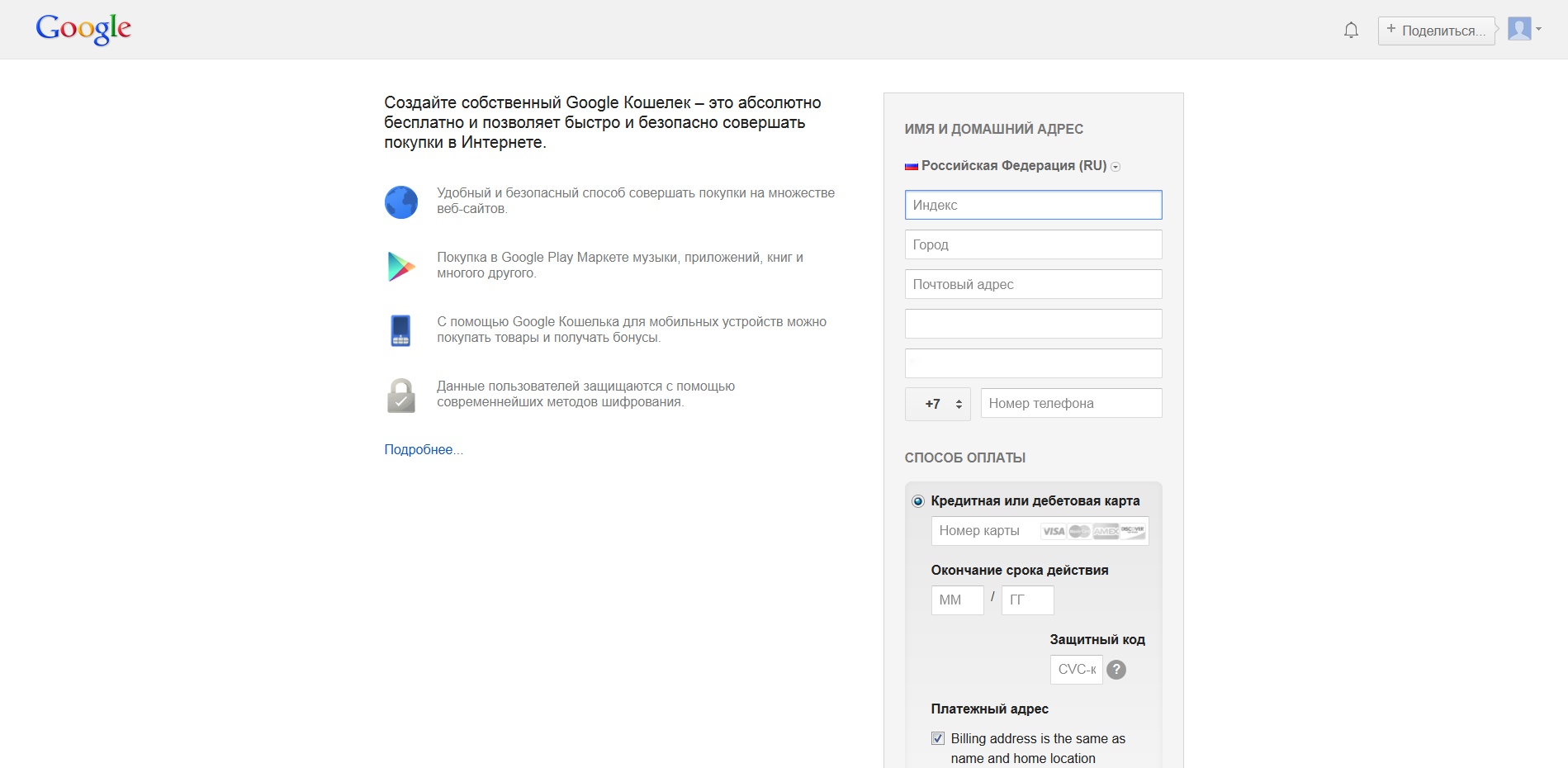Screen dimensions: 1568x768
Task: Click the Город city field
Action: tap(1033, 244)
